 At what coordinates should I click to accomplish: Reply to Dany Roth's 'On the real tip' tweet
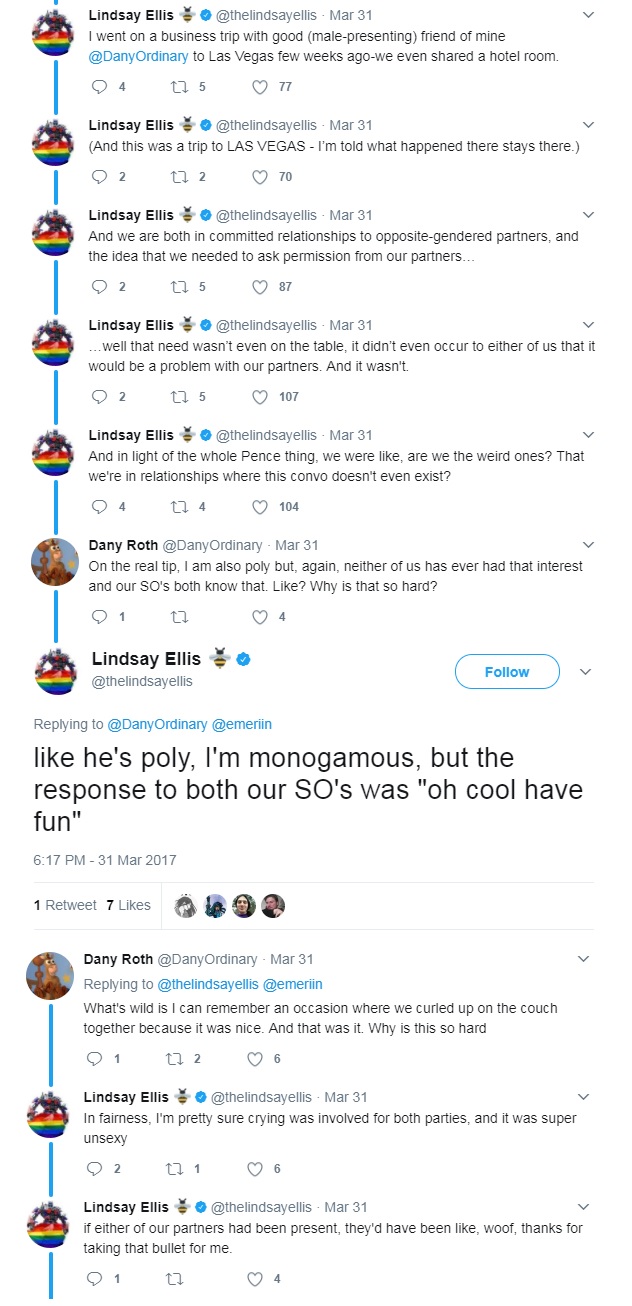[x=99, y=617]
